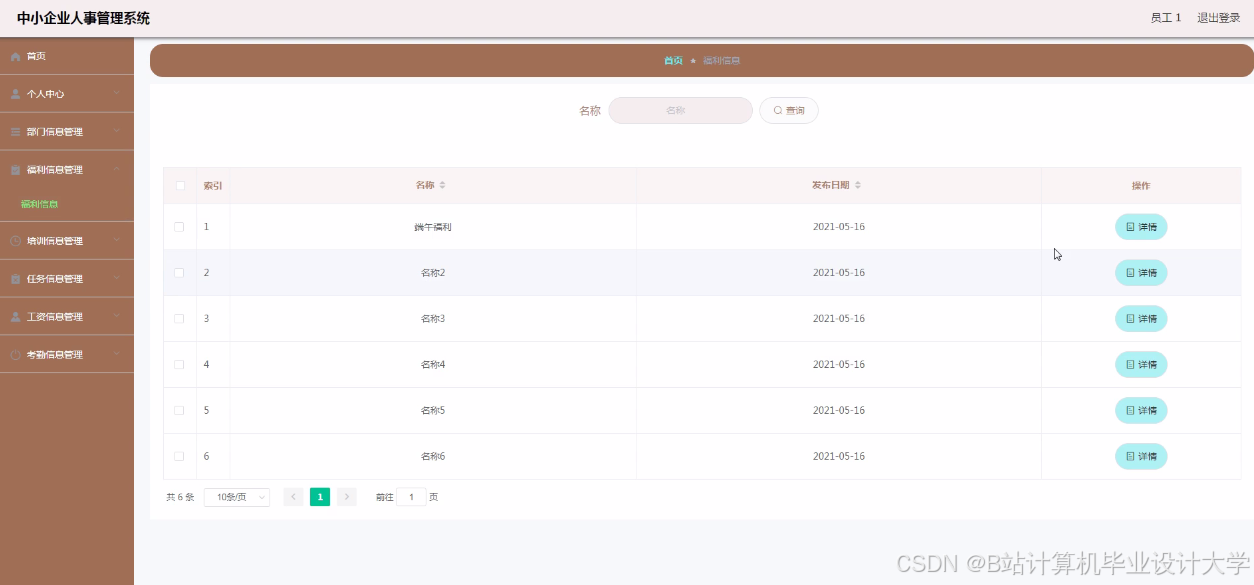Click the clipboard icon beside 任务信息管理
1254x585 pixels.
coord(15,279)
